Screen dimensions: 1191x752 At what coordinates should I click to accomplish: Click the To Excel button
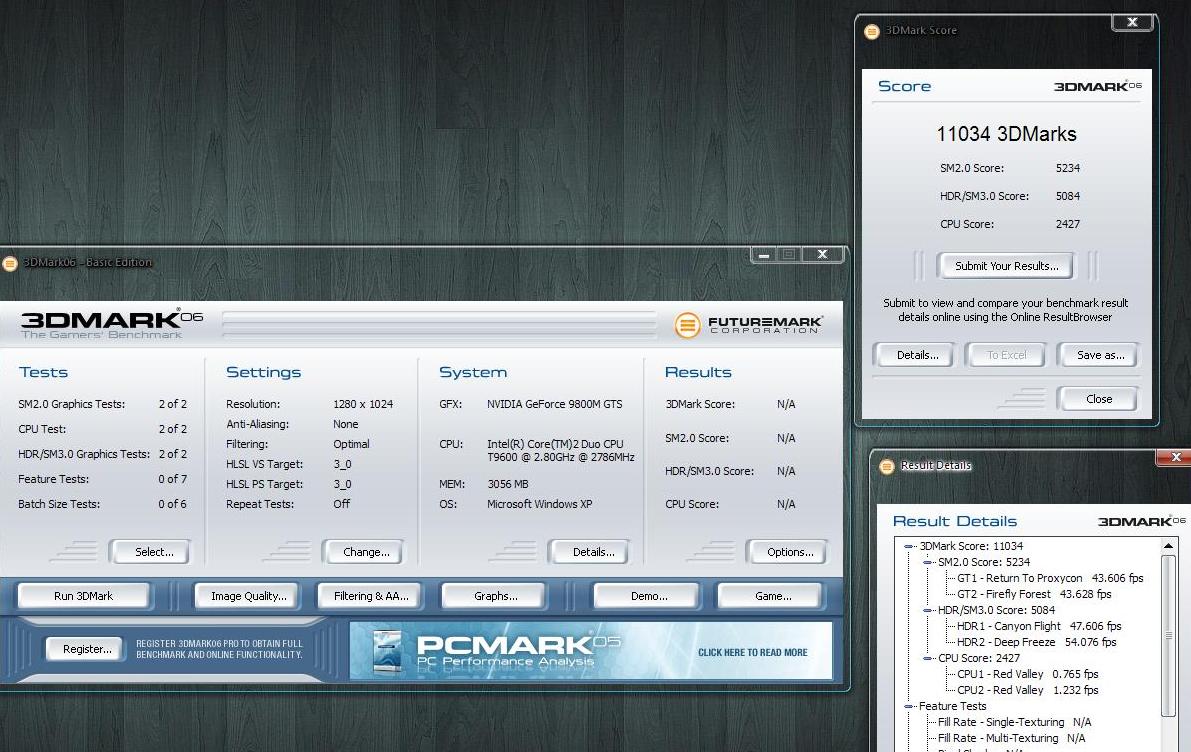[x=1006, y=355]
